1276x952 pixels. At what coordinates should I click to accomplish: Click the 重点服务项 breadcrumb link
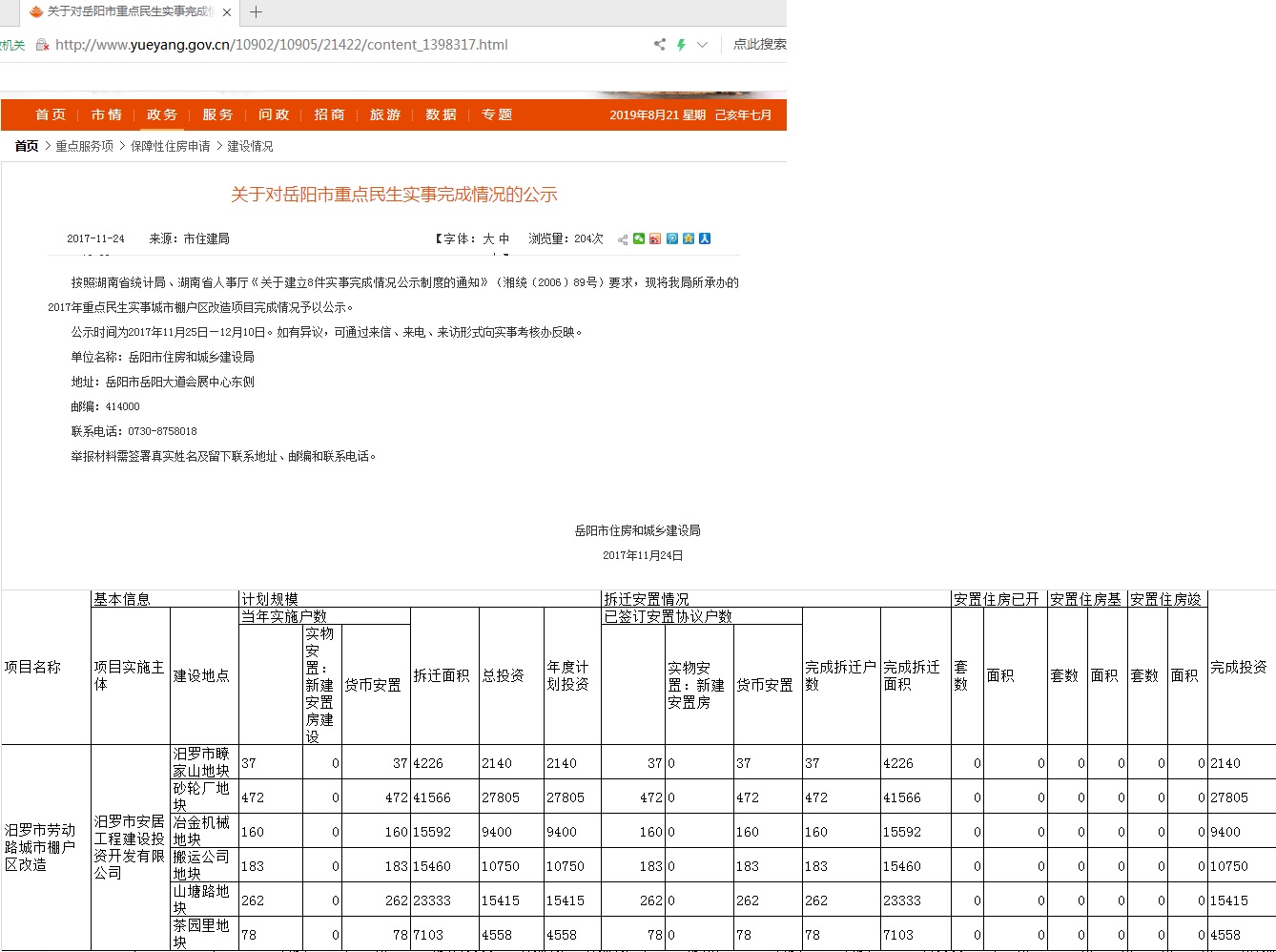84,146
